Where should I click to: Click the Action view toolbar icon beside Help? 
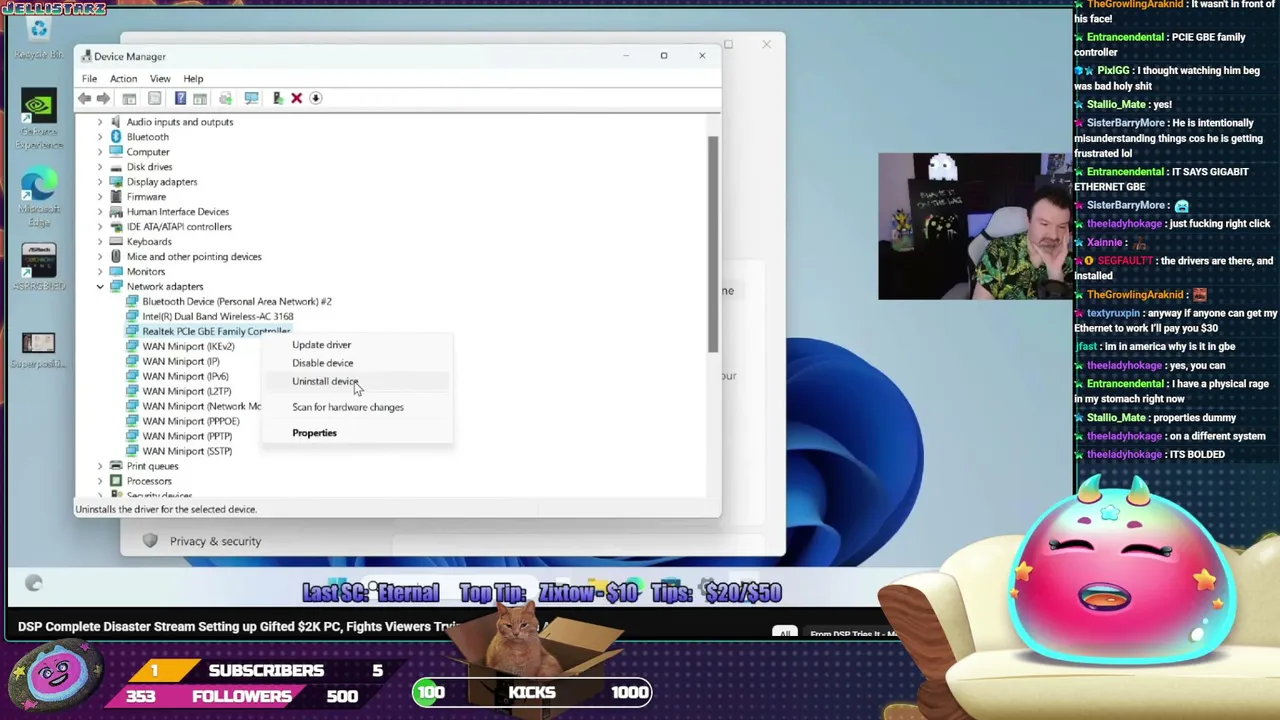[200, 98]
